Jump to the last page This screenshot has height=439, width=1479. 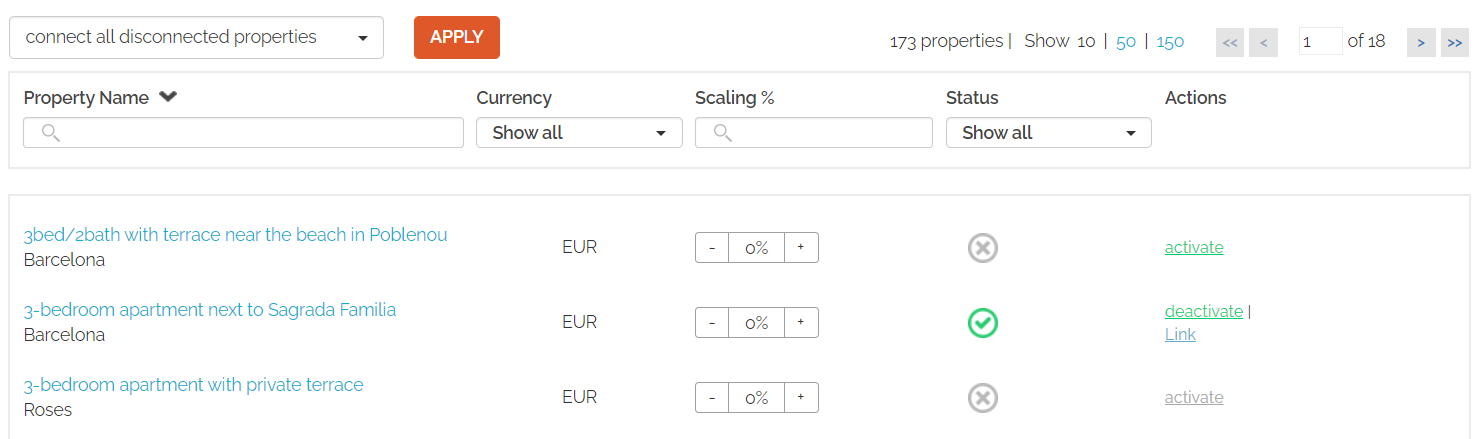pyautogui.click(x=1455, y=42)
